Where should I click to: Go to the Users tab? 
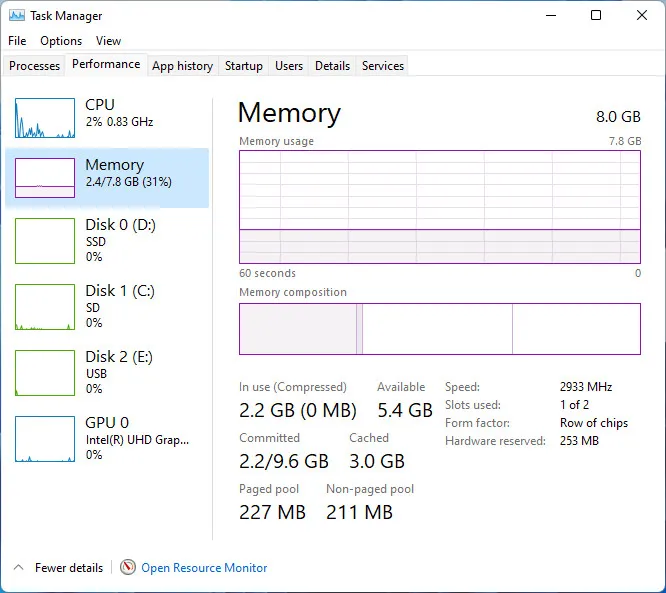click(x=289, y=66)
